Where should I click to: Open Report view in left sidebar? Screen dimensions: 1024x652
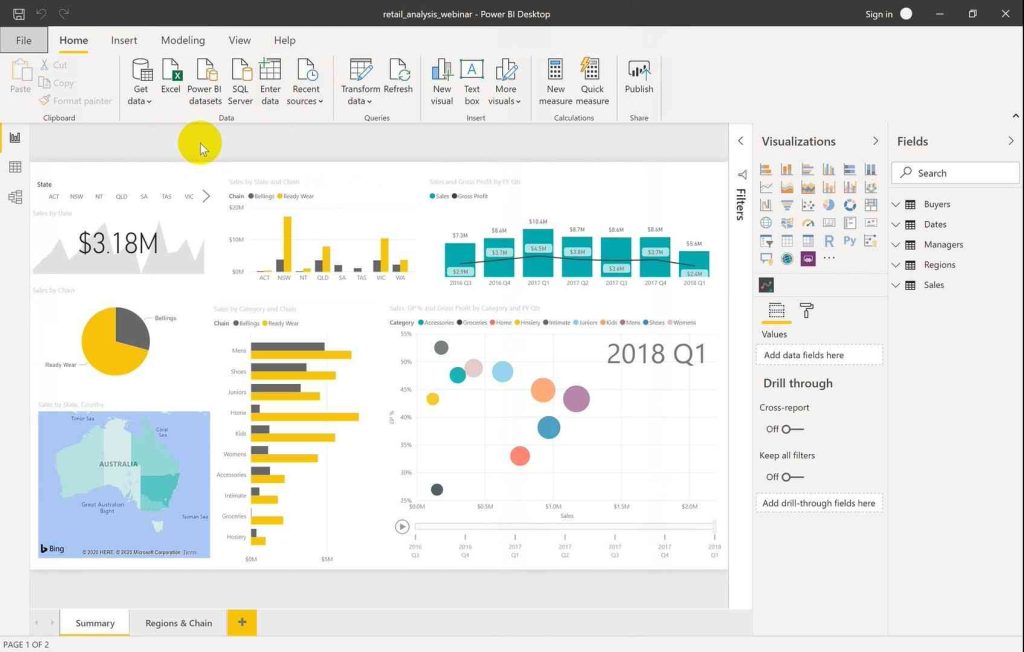[x=15, y=137]
